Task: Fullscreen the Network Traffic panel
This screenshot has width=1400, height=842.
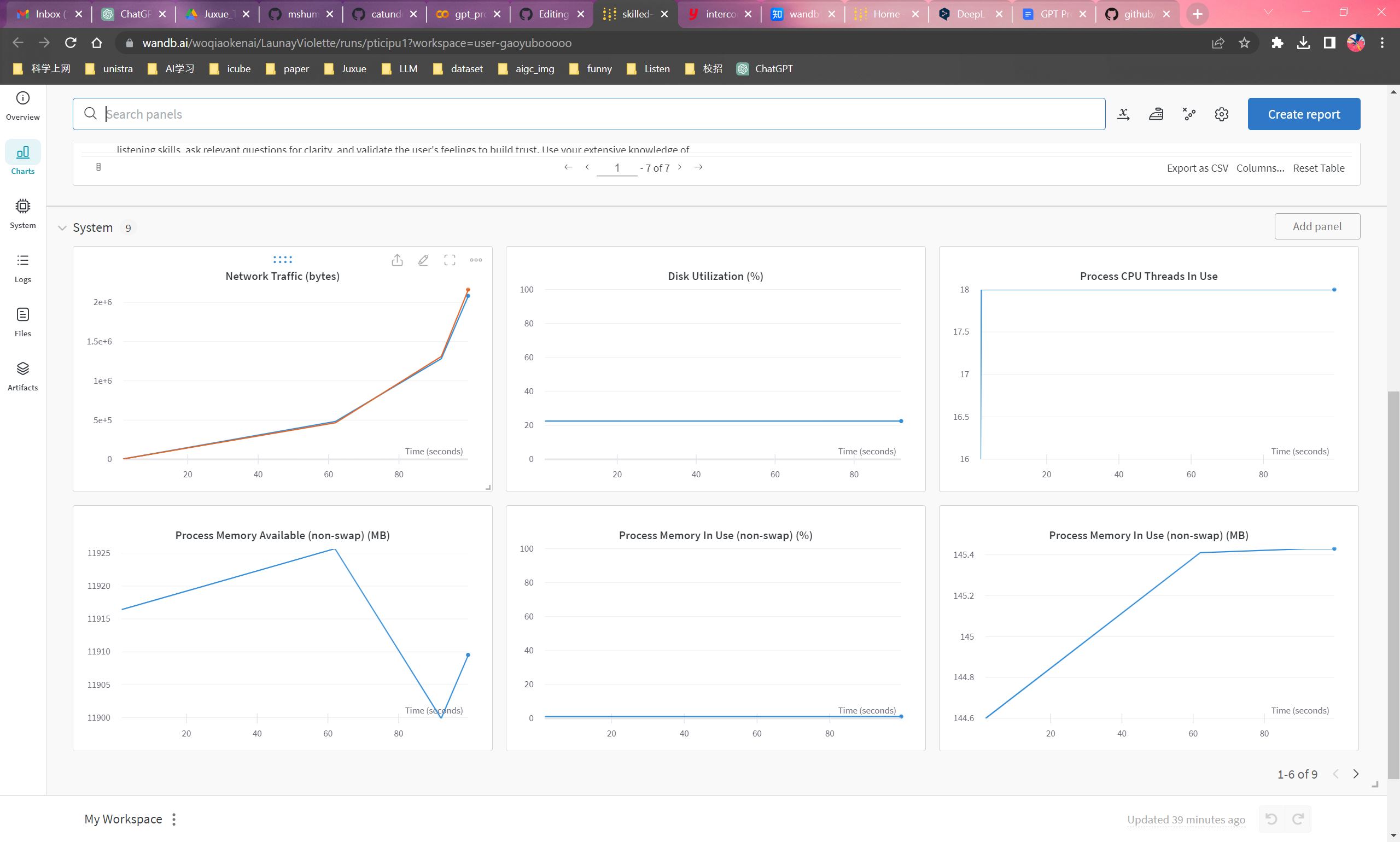Action: (x=450, y=260)
